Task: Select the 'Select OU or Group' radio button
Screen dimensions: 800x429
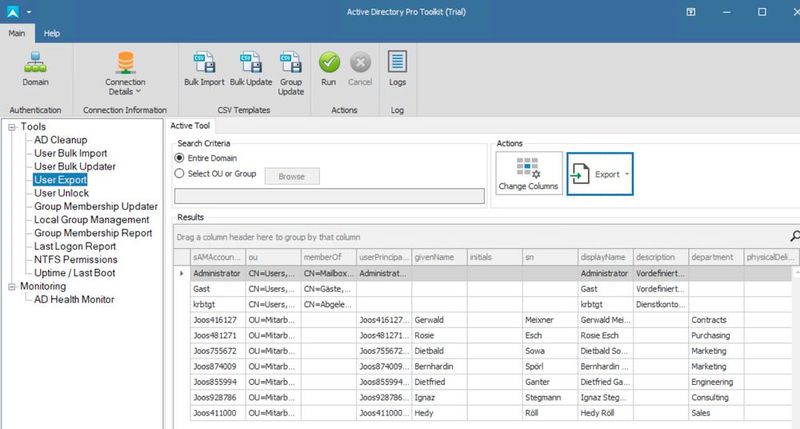Action: pos(179,173)
